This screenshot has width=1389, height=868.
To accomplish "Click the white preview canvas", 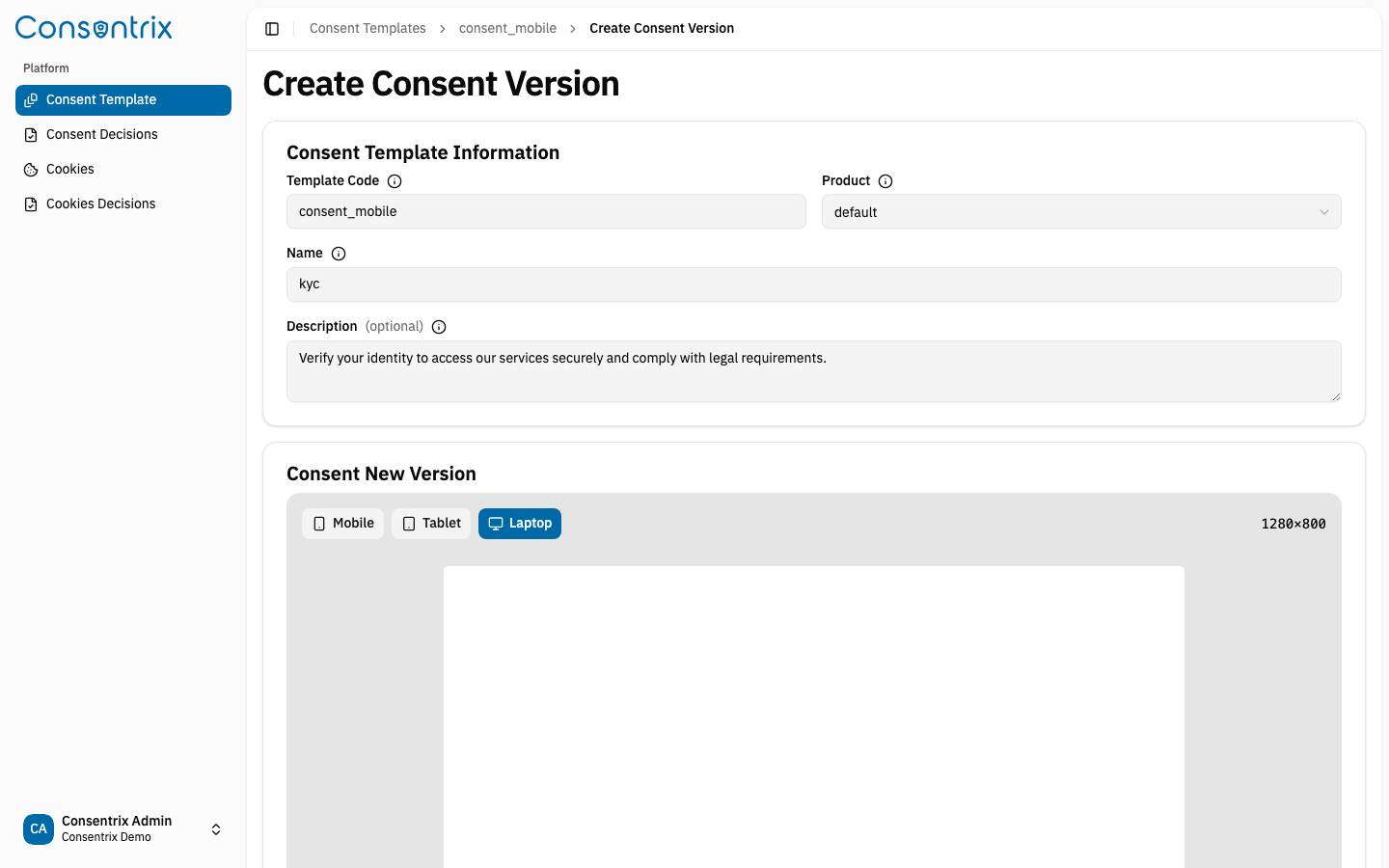I will point(814,717).
